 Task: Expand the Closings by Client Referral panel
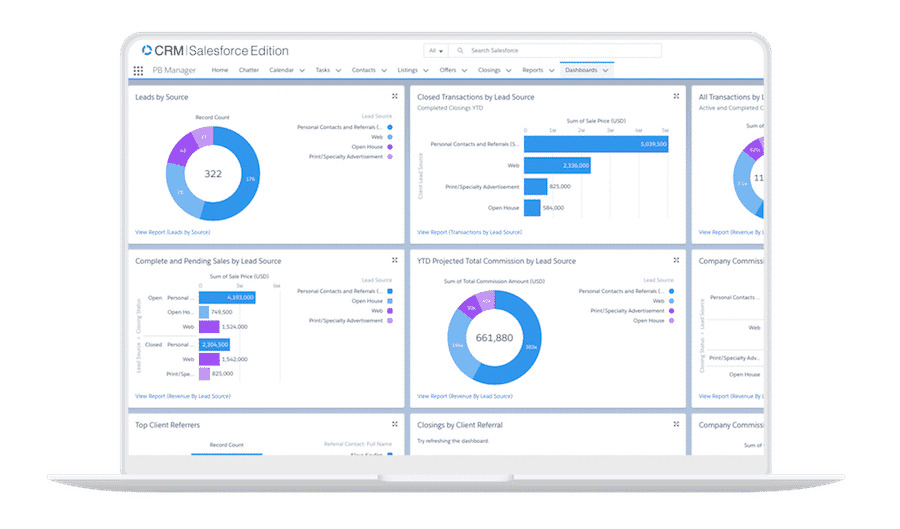point(676,425)
